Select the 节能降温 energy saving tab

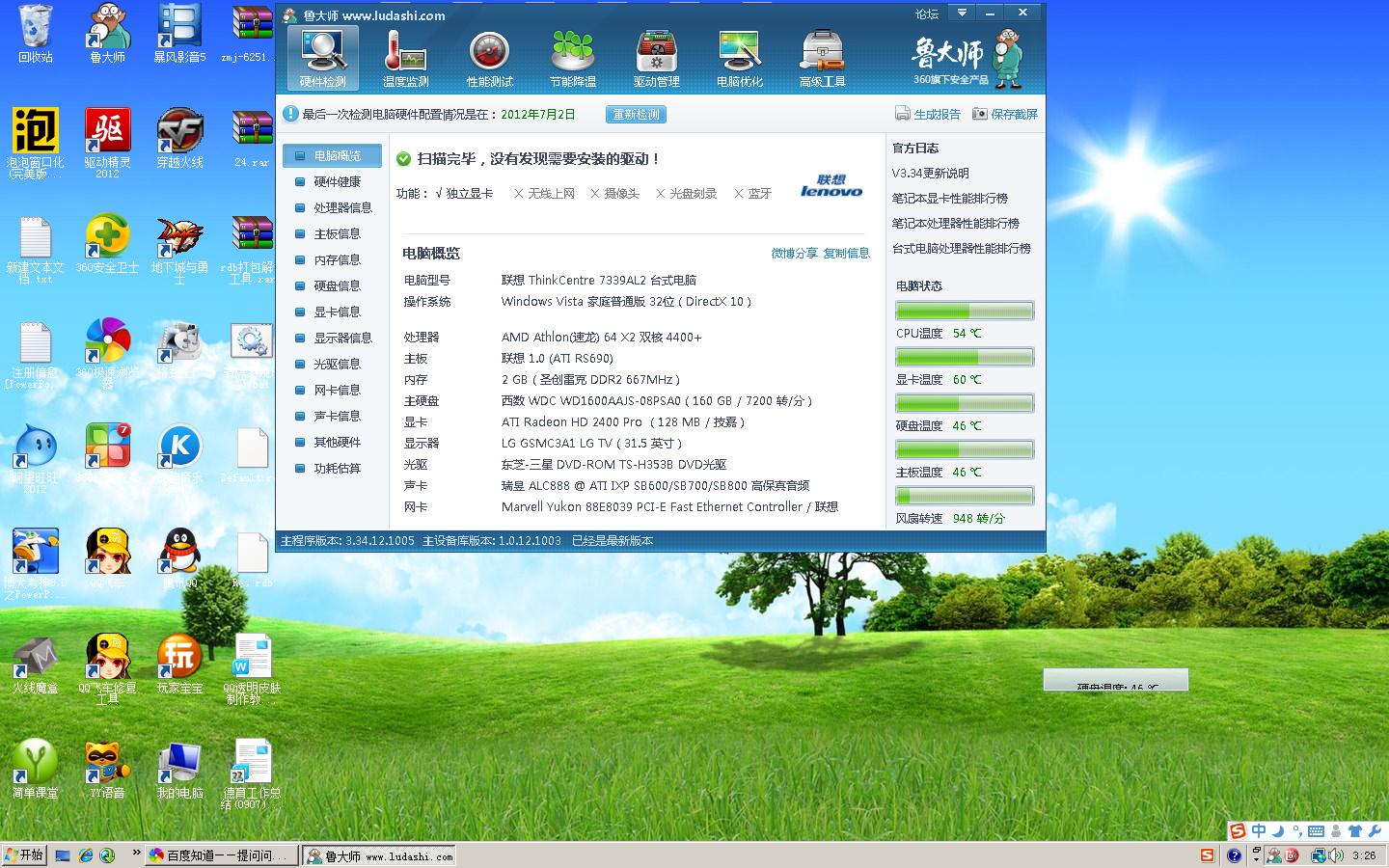click(x=573, y=58)
